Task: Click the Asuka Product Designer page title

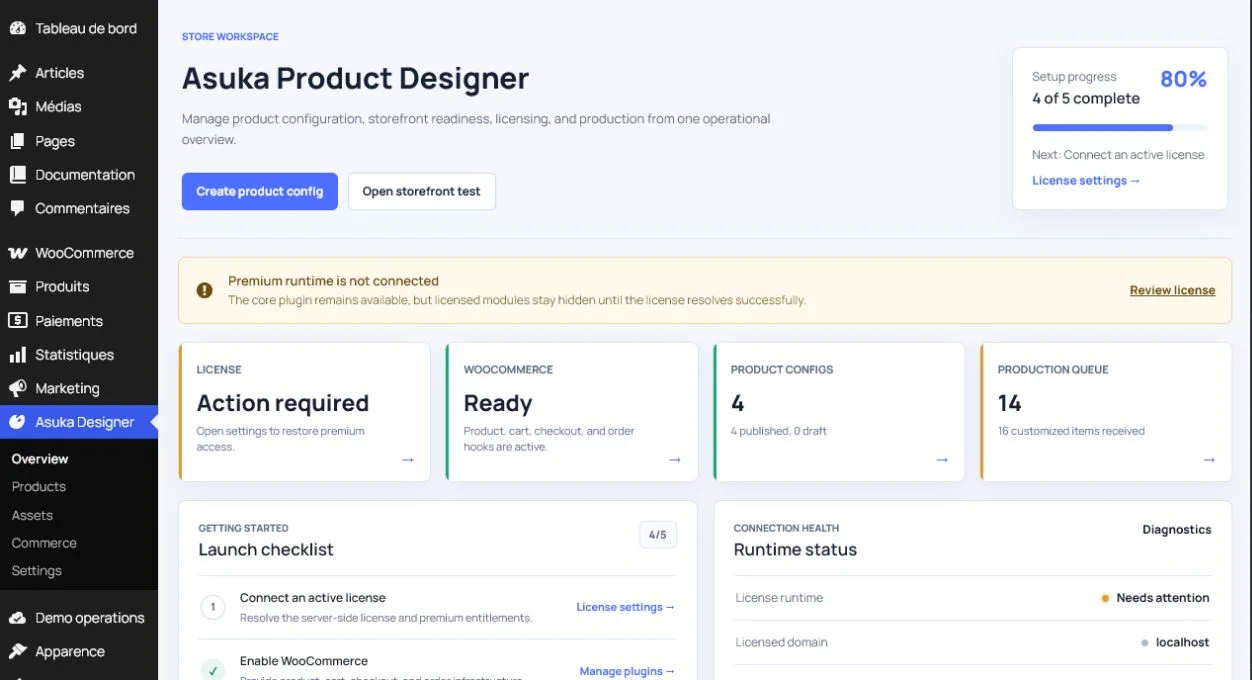Action: [x=355, y=78]
